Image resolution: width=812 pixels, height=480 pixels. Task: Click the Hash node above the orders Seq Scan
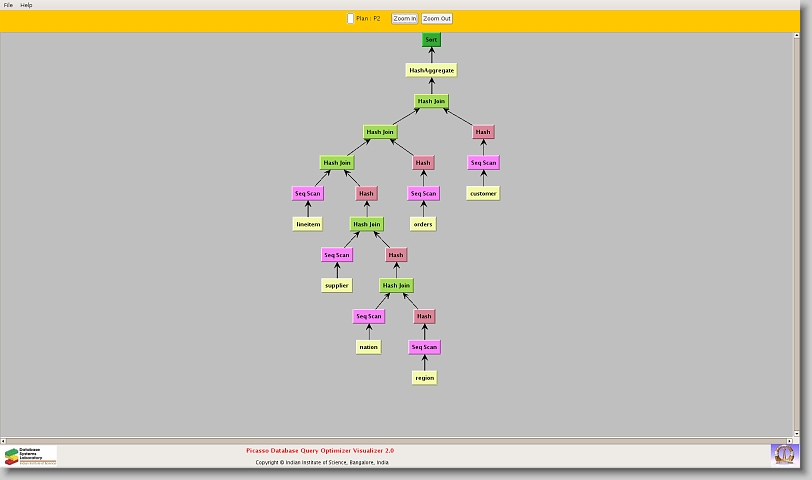pyautogui.click(x=423, y=163)
